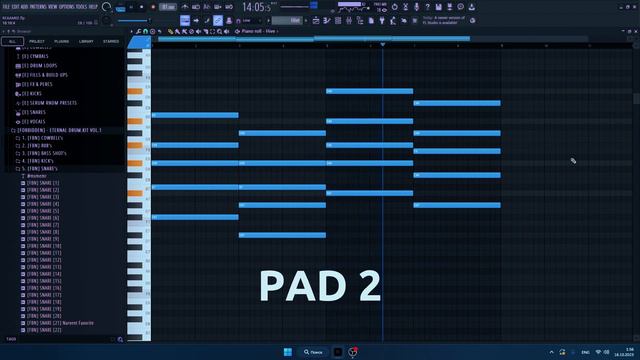Select the piano roll paint brush tool
This screenshot has height=360, width=640.
tap(178, 31)
